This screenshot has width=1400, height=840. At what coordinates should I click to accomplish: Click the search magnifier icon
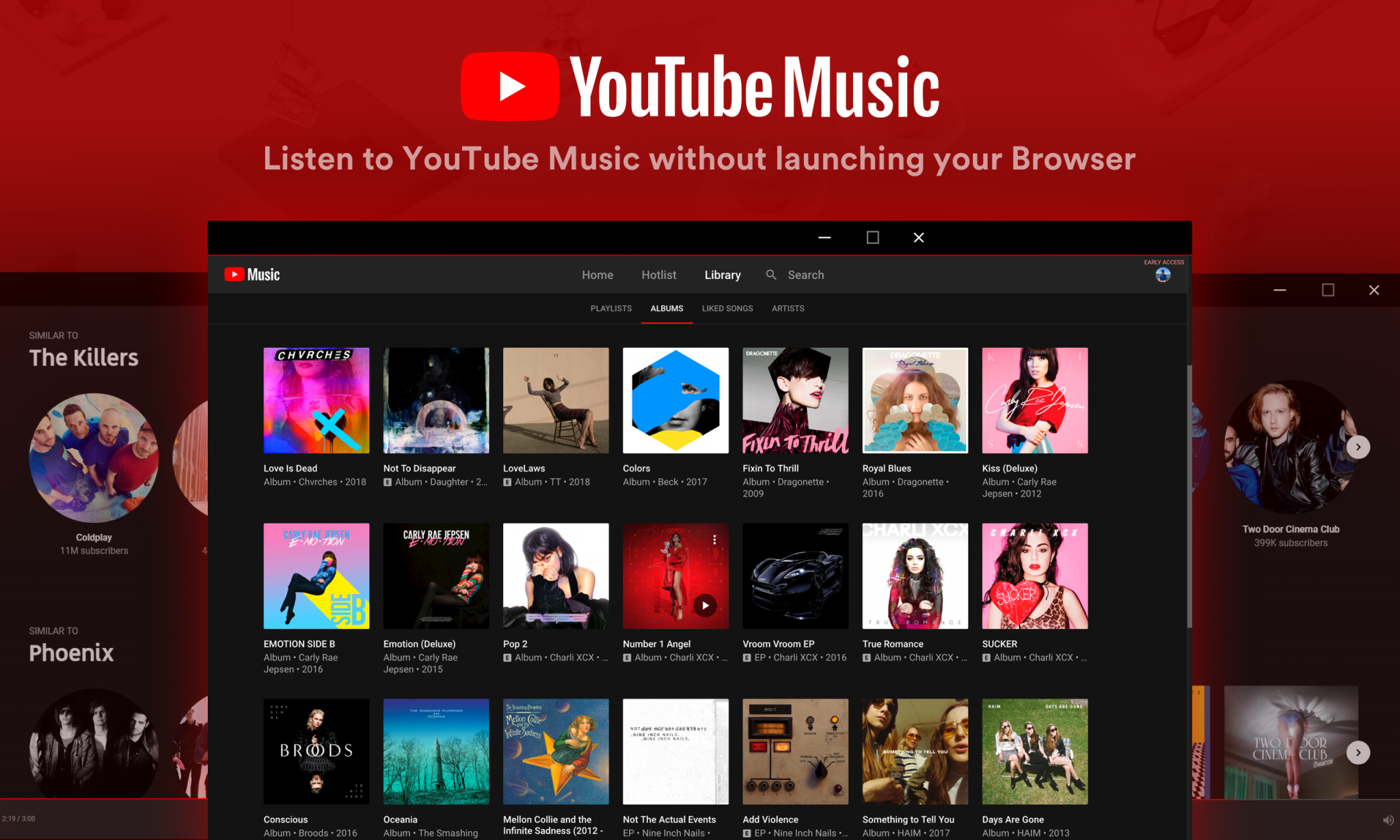771,275
